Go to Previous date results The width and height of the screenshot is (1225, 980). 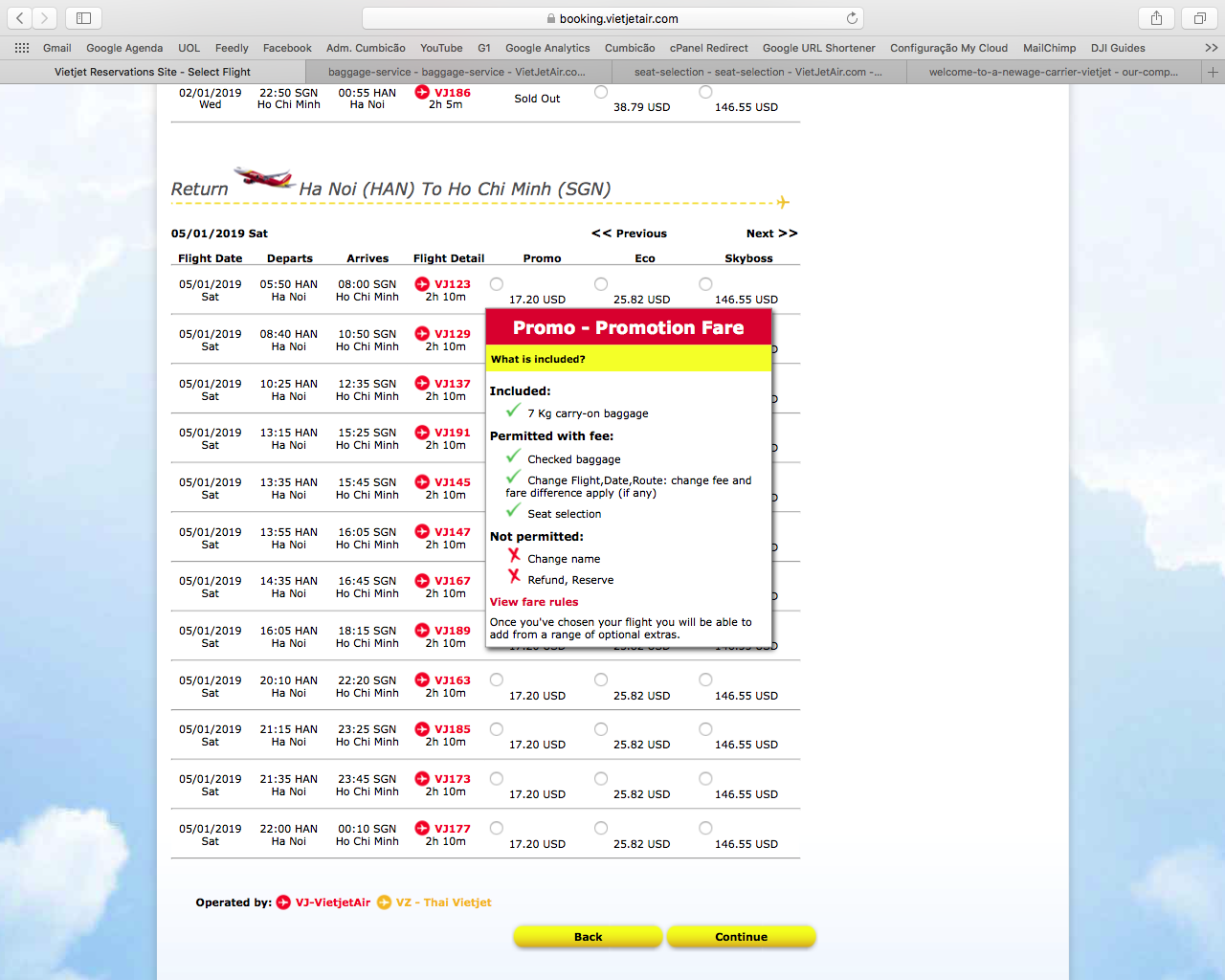coord(629,234)
